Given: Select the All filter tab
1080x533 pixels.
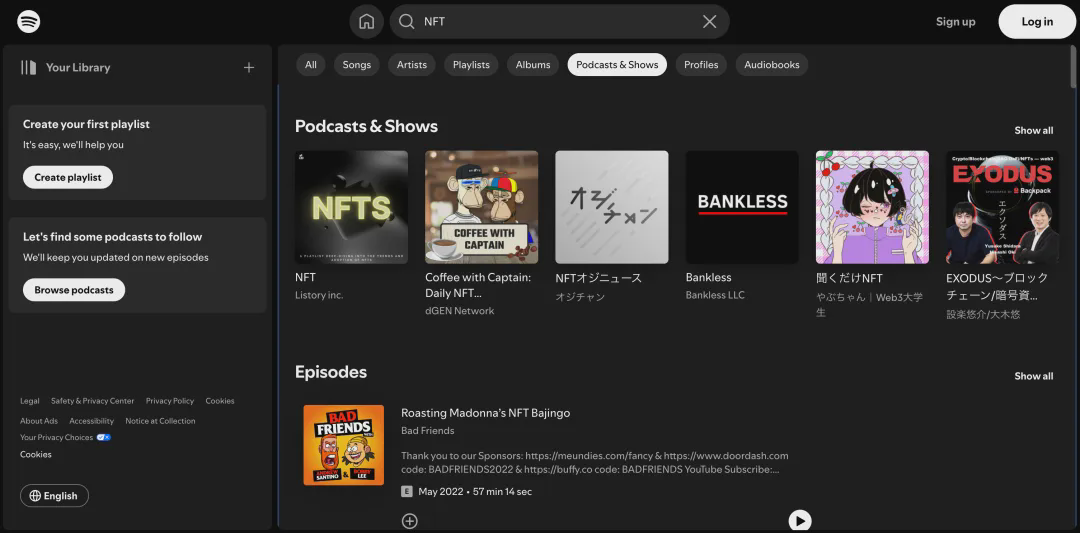Looking at the screenshot, I should pos(311,65).
